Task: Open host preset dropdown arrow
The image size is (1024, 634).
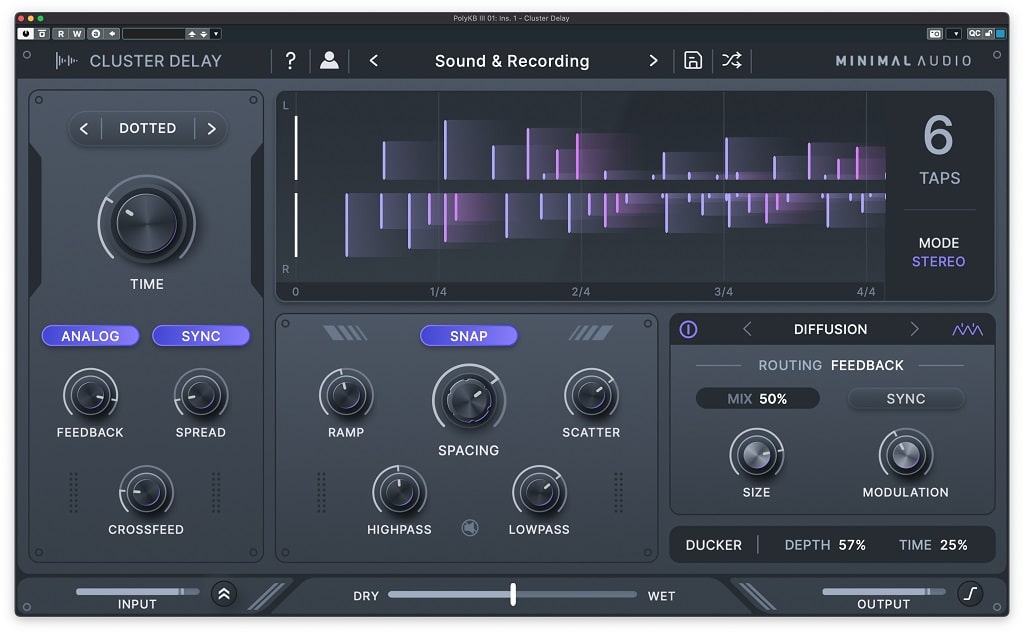Action: [216, 34]
